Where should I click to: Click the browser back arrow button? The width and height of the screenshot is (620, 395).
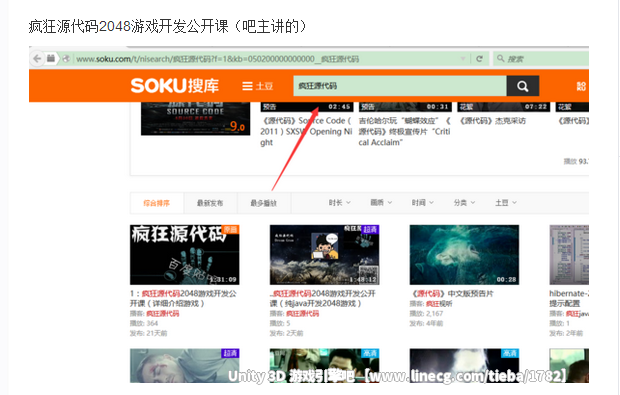37,59
